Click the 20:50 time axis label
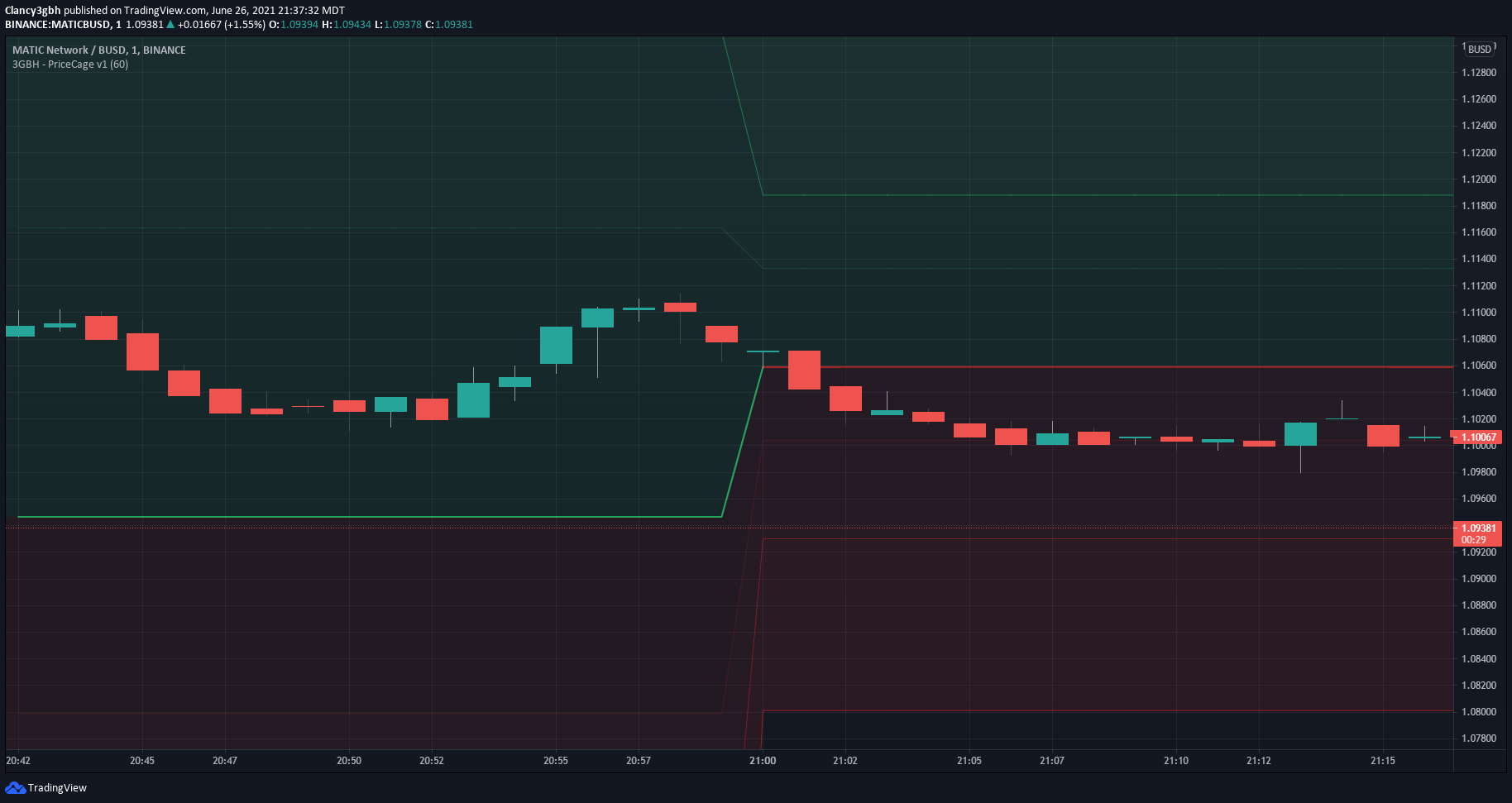Image resolution: width=1512 pixels, height=803 pixels. (349, 761)
